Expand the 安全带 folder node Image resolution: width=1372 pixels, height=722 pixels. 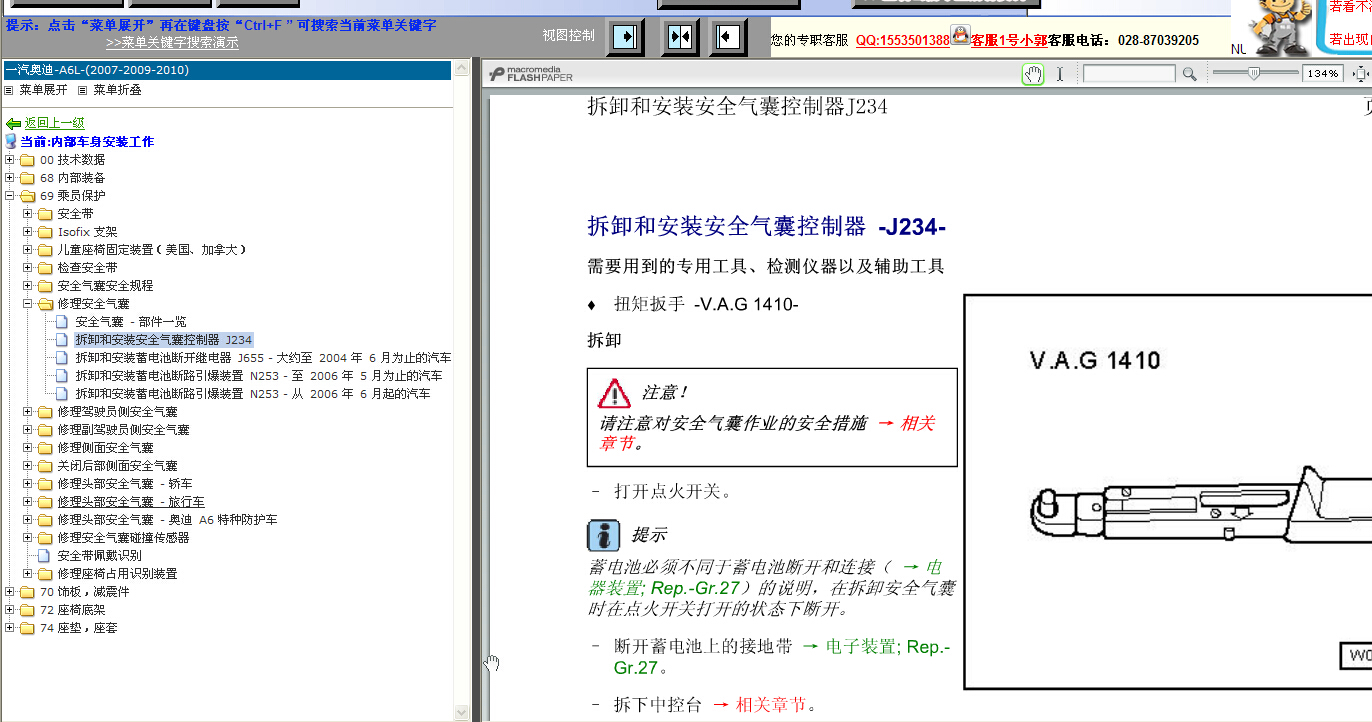[x=28, y=214]
